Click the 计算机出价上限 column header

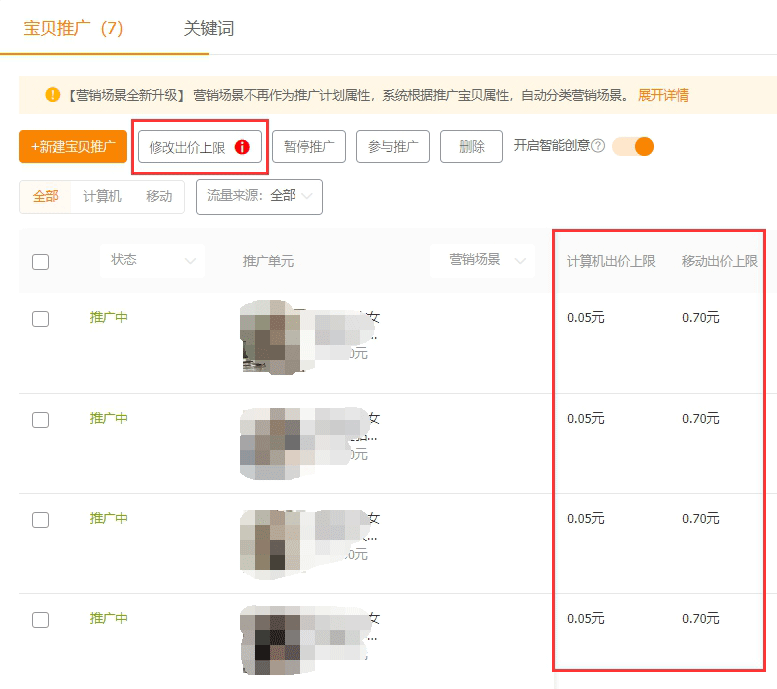tap(611, 261)
